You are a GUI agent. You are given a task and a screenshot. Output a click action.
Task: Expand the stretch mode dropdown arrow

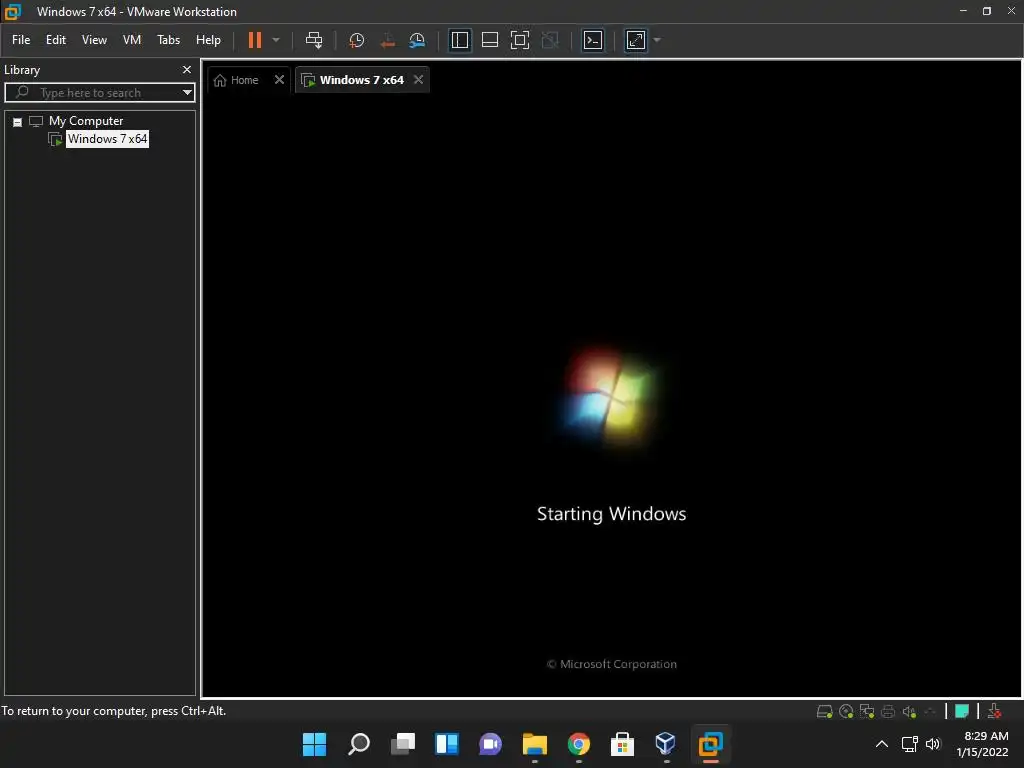coord(657,40)
